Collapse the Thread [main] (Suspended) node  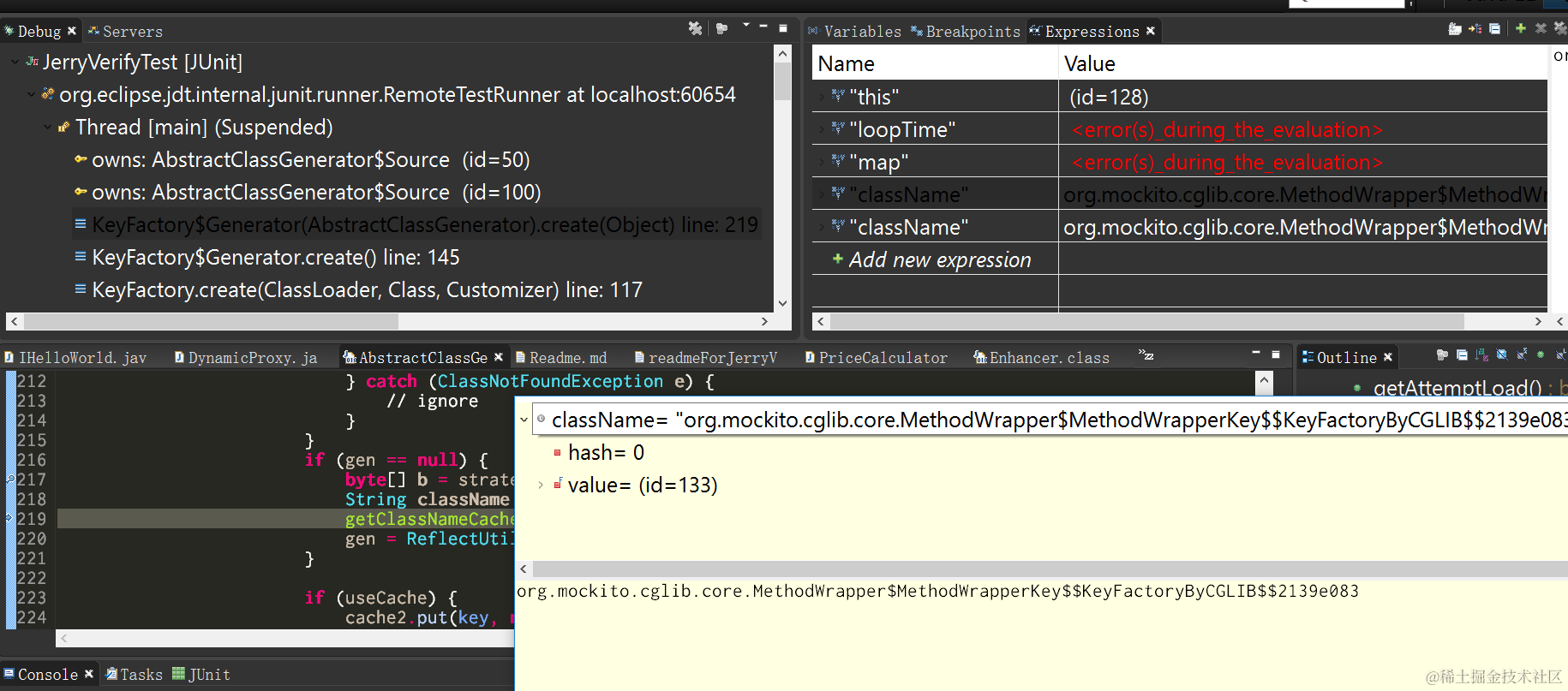[x=48, y=127]
